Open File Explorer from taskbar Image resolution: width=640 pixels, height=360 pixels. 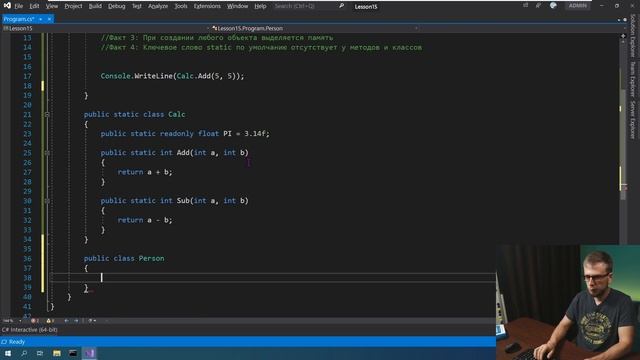[57, 353]
